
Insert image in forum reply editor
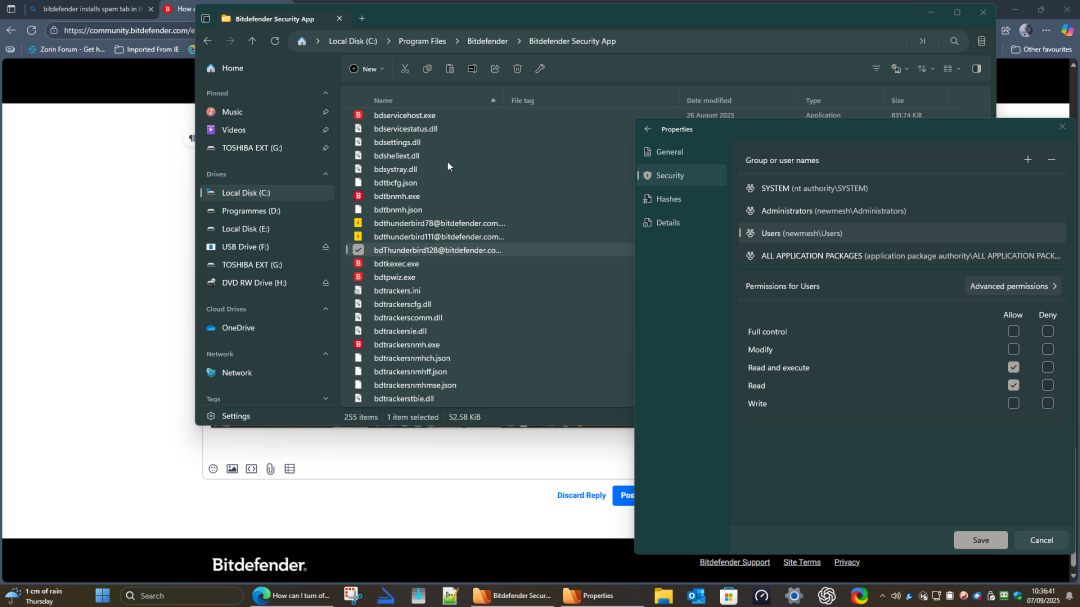tap(232, 469)
